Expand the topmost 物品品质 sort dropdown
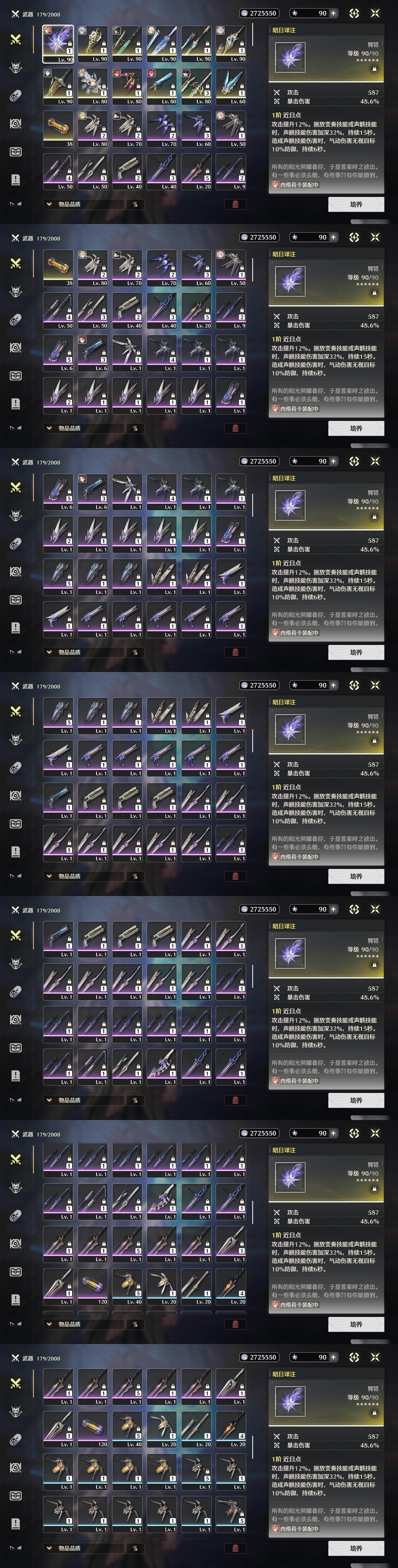 click(x=83, y=204)
